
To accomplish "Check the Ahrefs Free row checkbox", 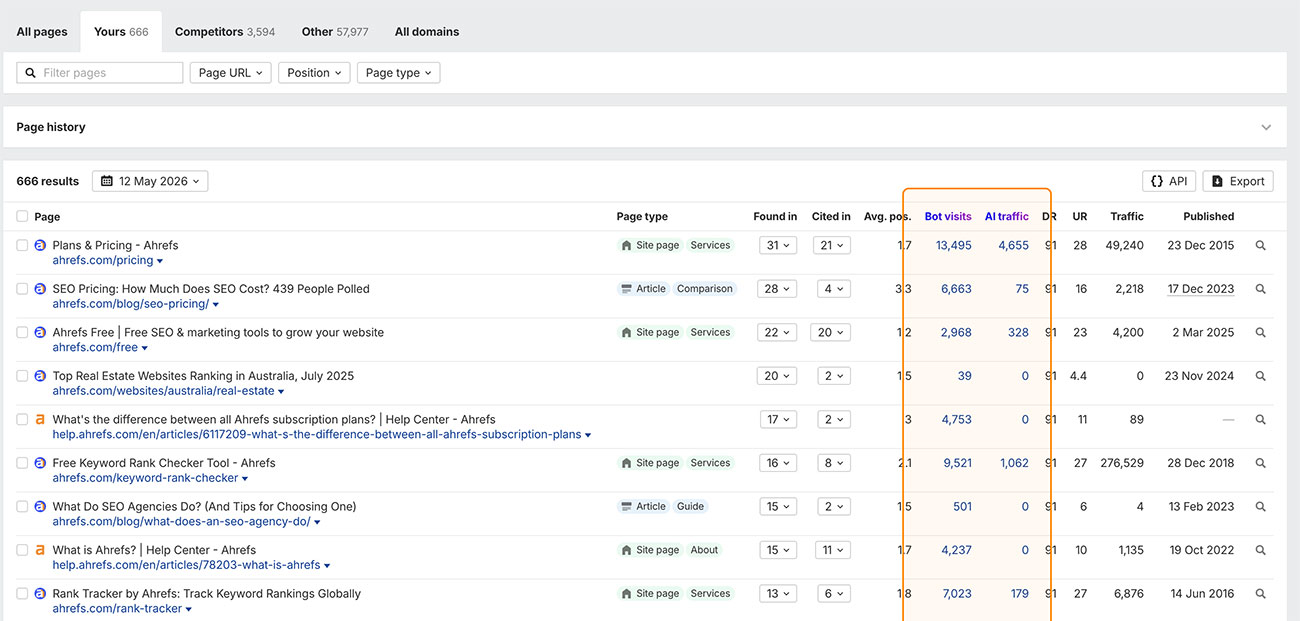I will click(22, 332).
